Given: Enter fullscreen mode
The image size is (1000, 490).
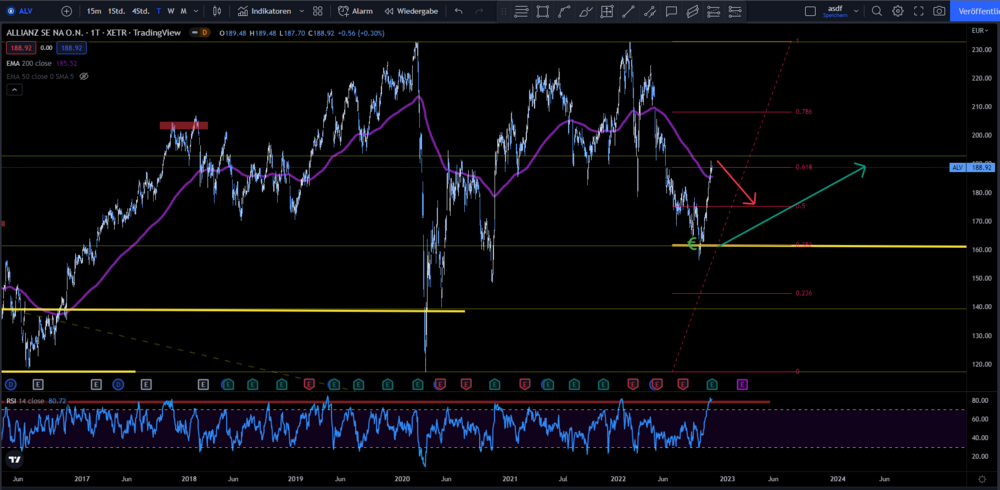Looking at the screenshot, I should coord(918,11).
